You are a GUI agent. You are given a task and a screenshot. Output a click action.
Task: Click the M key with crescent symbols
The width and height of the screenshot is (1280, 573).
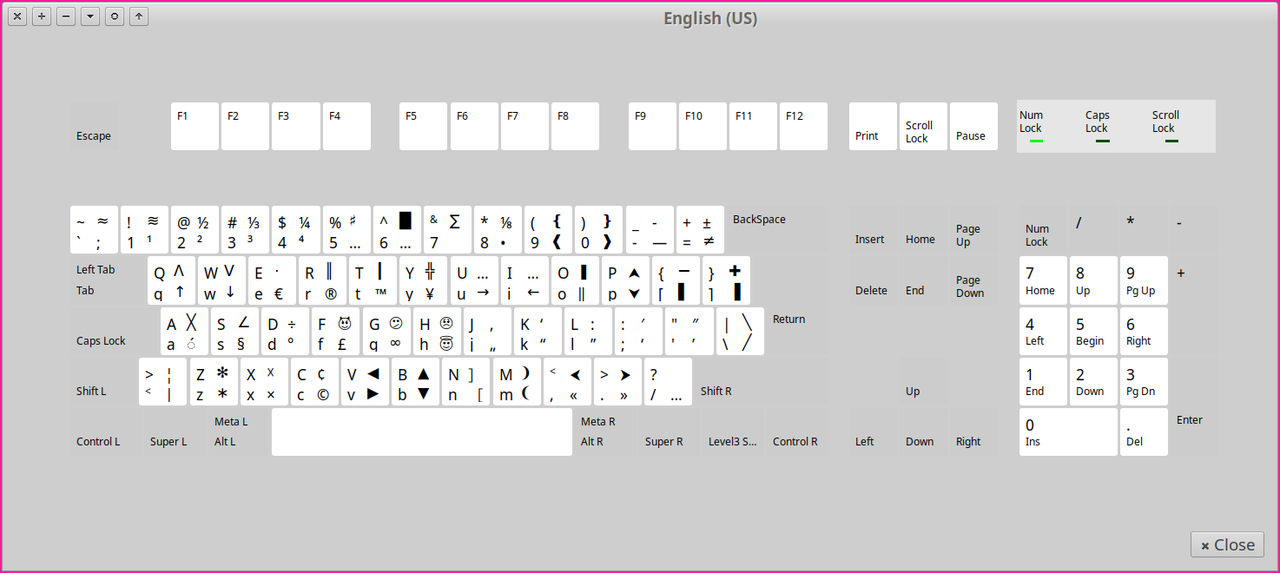pos(517,382)
